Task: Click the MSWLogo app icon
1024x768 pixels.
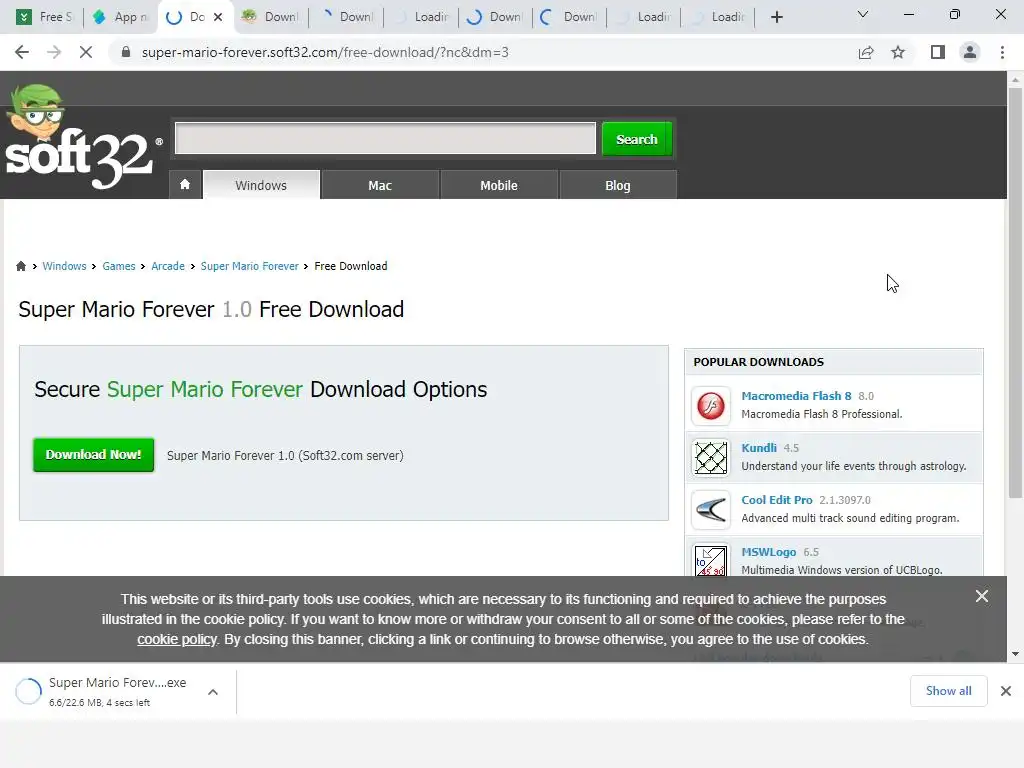Action: [x=711, y=561]
